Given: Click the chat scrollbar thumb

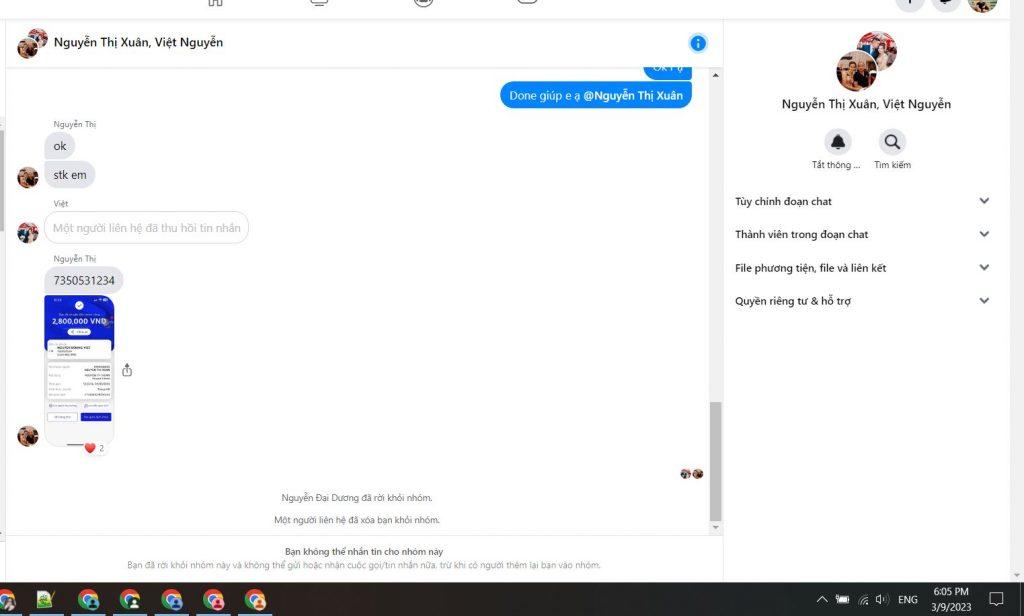Looking at the screenshot, I should click(716, 461).
